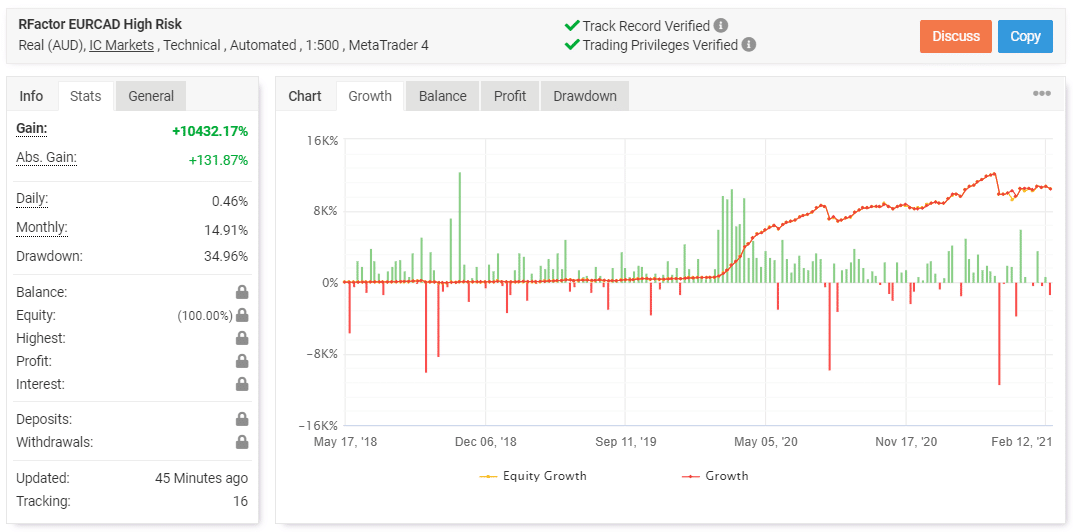Click the Highest row lock icon
The width and height of the screenshot is (1073, 532).
click(x=241, y=339)
